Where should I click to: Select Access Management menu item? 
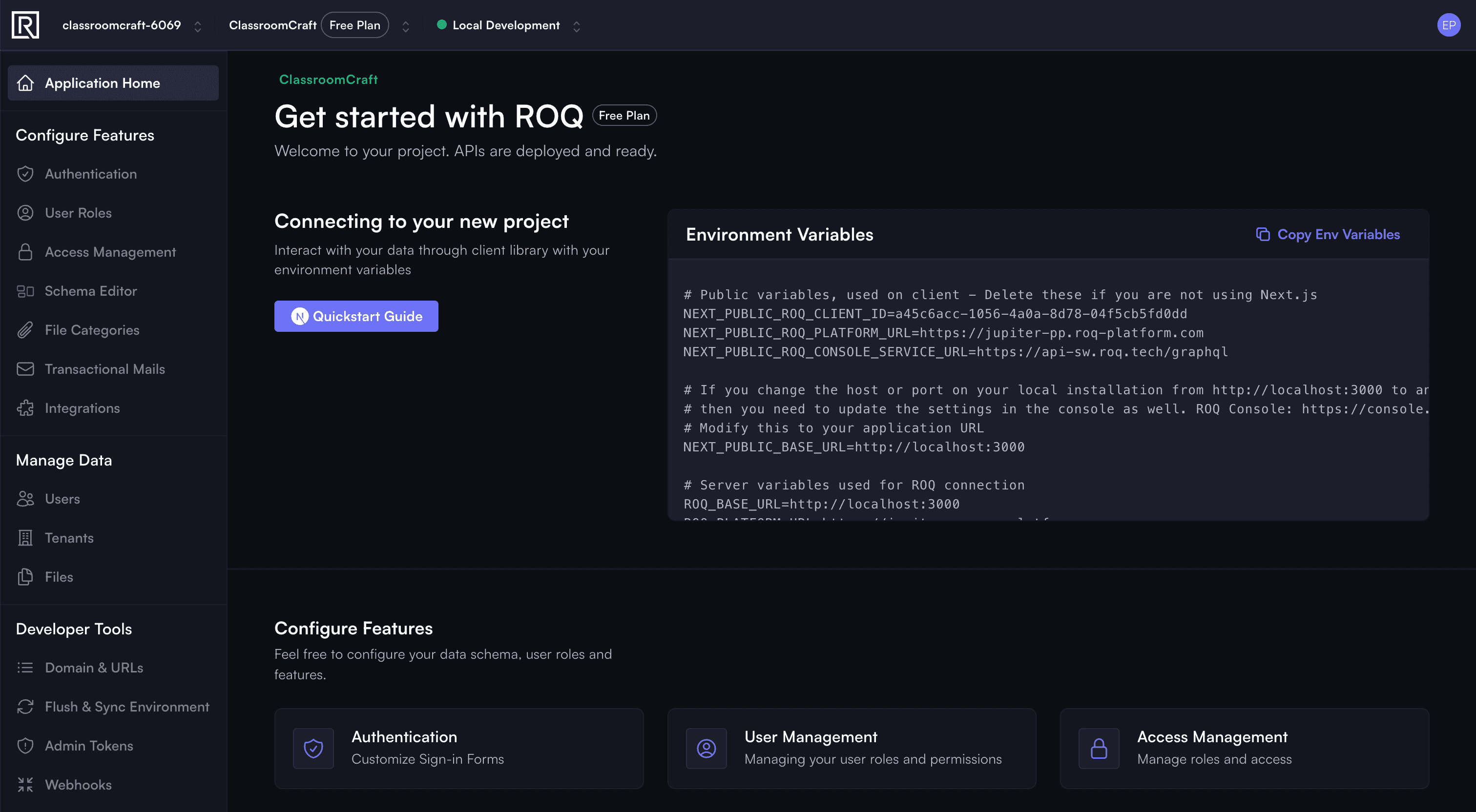[x=109, y=251]
